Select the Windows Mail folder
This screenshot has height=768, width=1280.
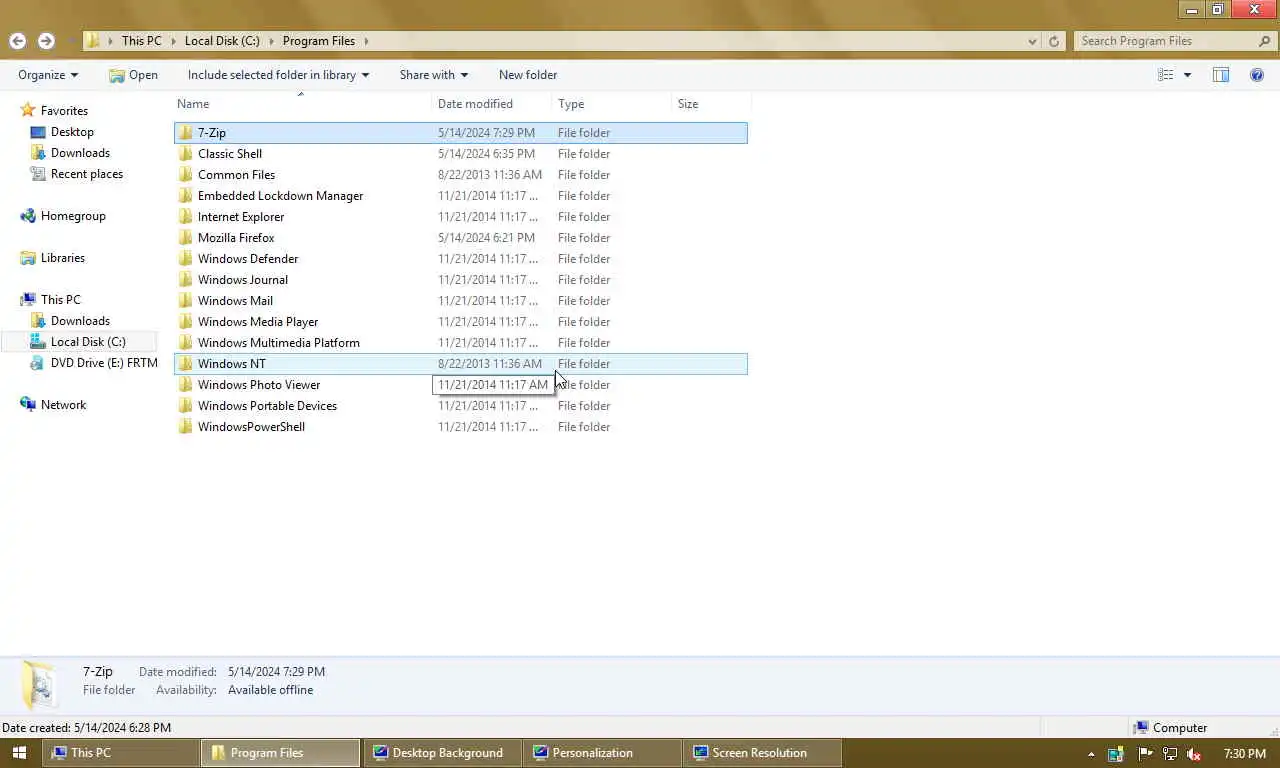click(460, 301)
